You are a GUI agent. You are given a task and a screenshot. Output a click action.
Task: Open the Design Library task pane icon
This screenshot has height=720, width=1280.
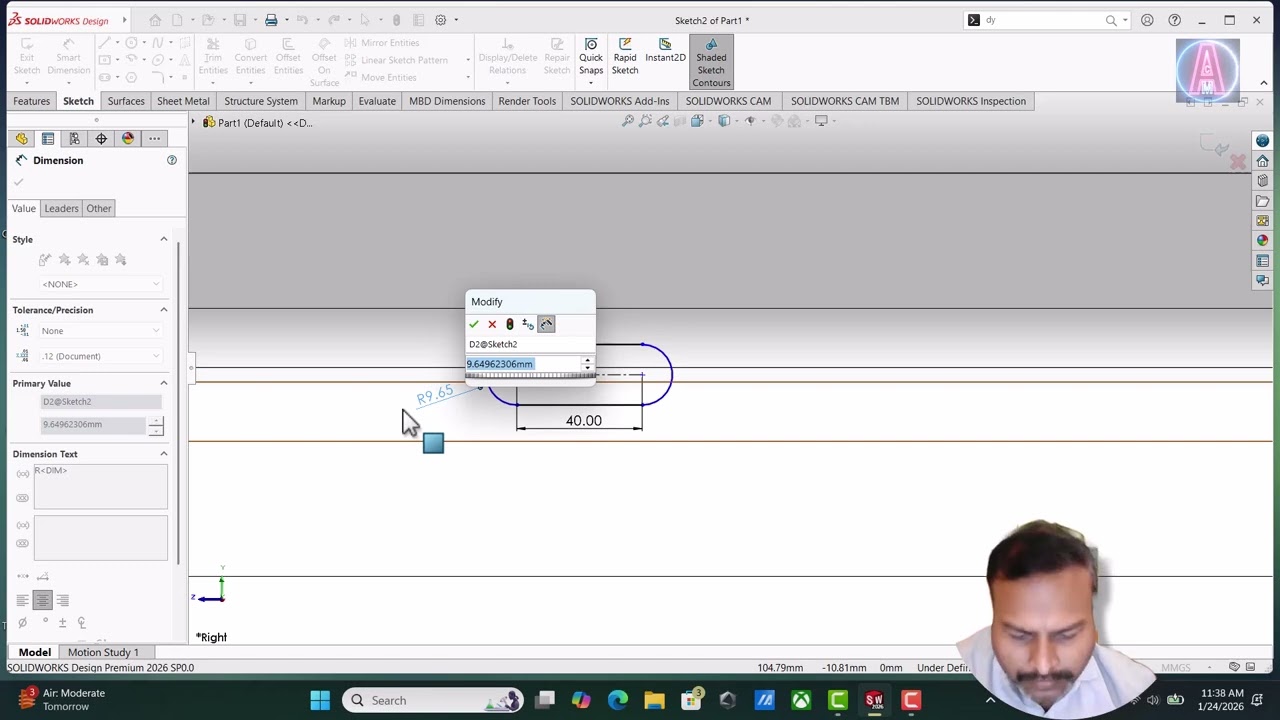(1262, 181)
